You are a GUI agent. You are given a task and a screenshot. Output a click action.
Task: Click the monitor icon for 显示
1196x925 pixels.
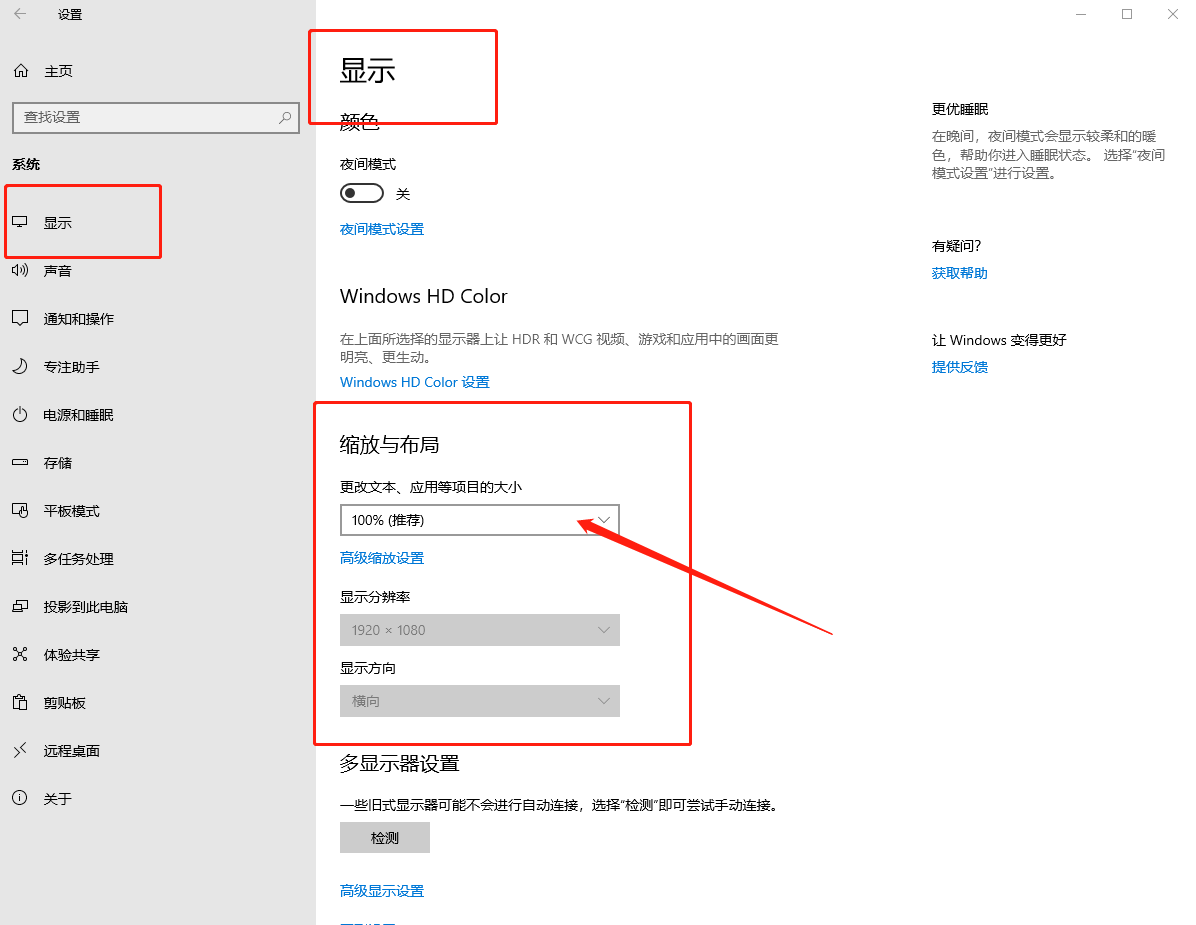21,222
